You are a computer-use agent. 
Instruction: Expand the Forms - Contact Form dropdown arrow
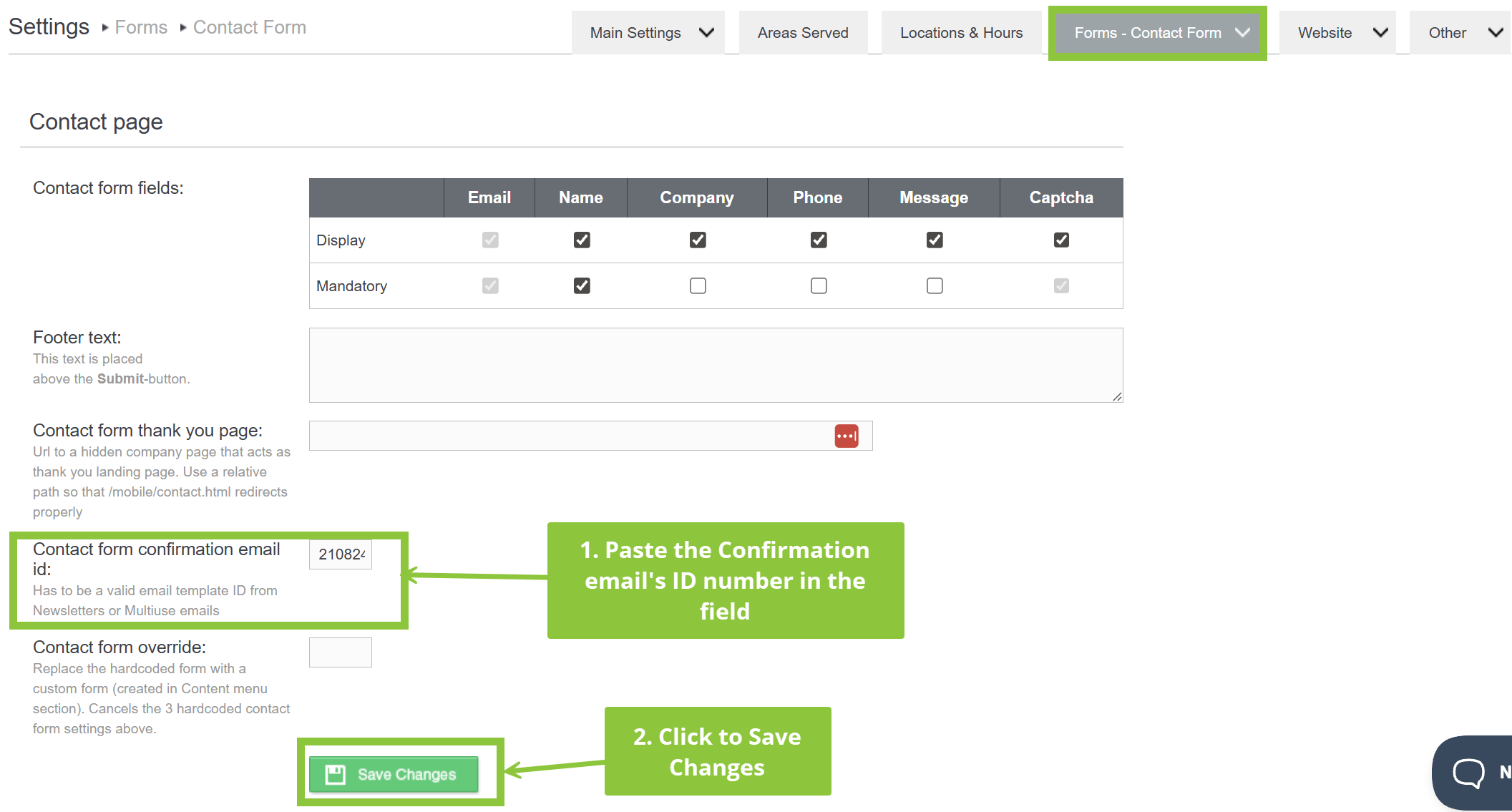(1242, 33)
